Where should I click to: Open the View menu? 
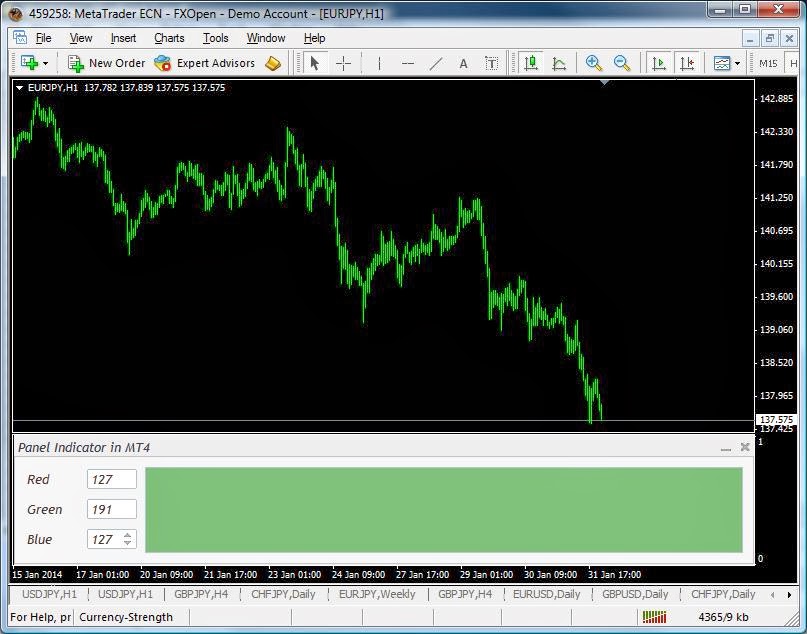click(81, 38)
